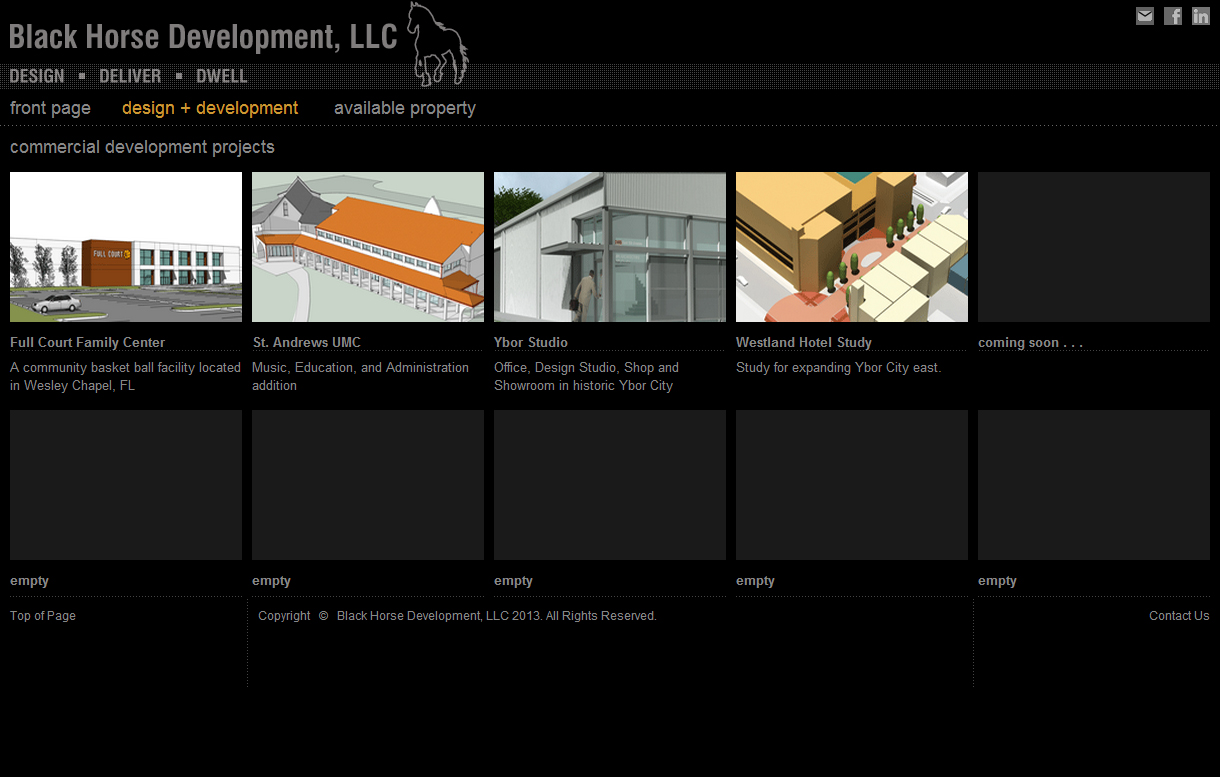Screen dimensions: 1220x777
Task: Click Full Court Family Center title
Action: tap(88, 342)
